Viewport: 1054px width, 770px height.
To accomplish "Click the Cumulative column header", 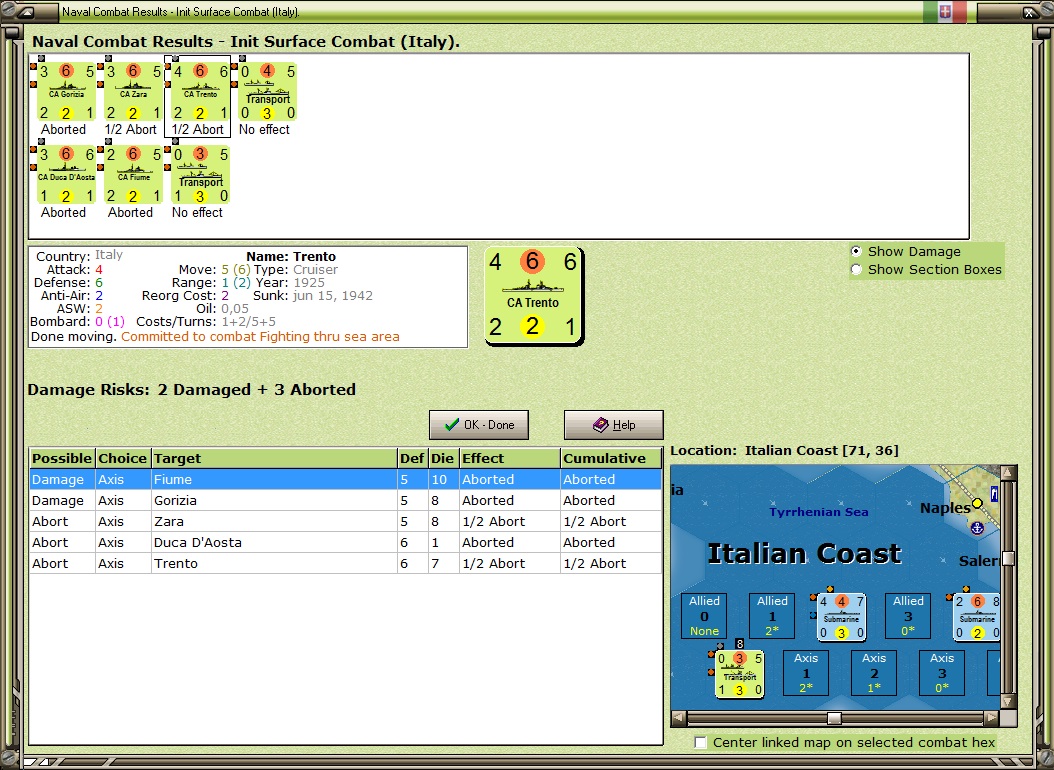I will click(x=611, y=458).
